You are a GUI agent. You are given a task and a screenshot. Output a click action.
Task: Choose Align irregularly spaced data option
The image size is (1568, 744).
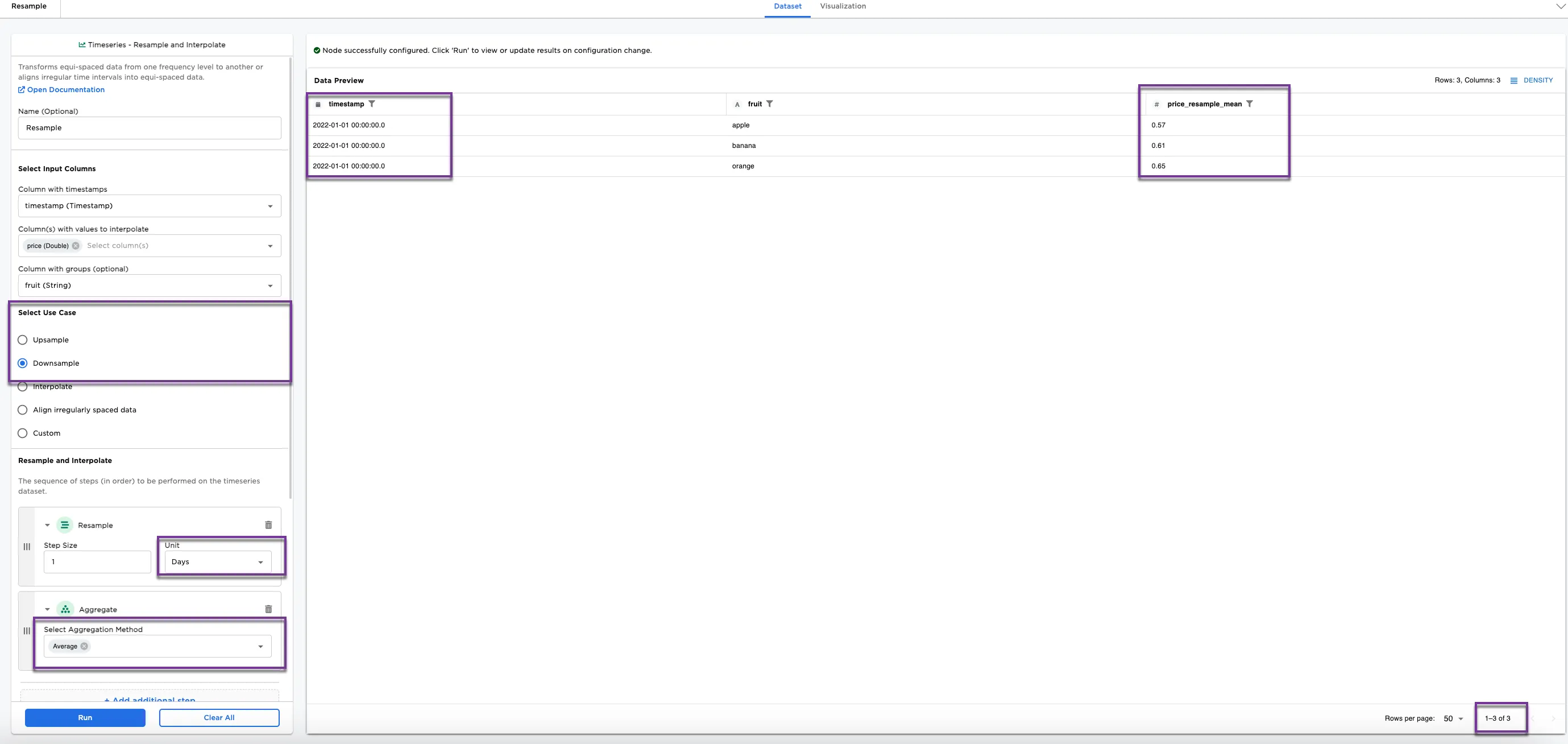coord(23,410)
